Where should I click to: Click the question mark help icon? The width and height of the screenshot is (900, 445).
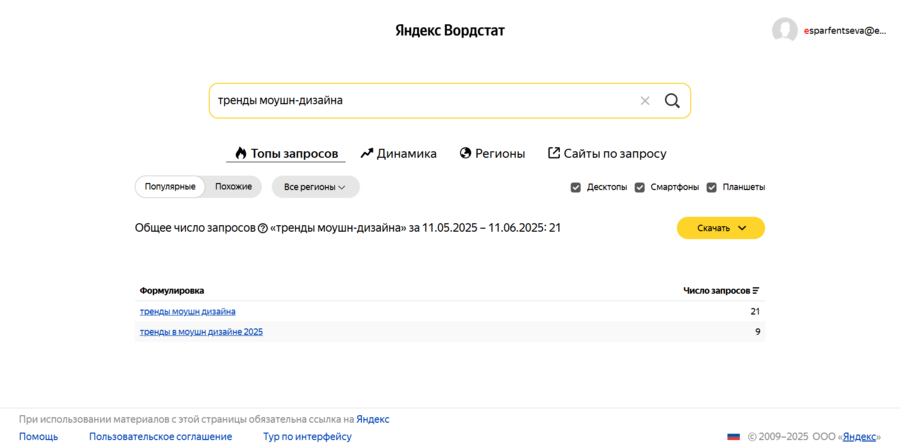click(263, 229)
